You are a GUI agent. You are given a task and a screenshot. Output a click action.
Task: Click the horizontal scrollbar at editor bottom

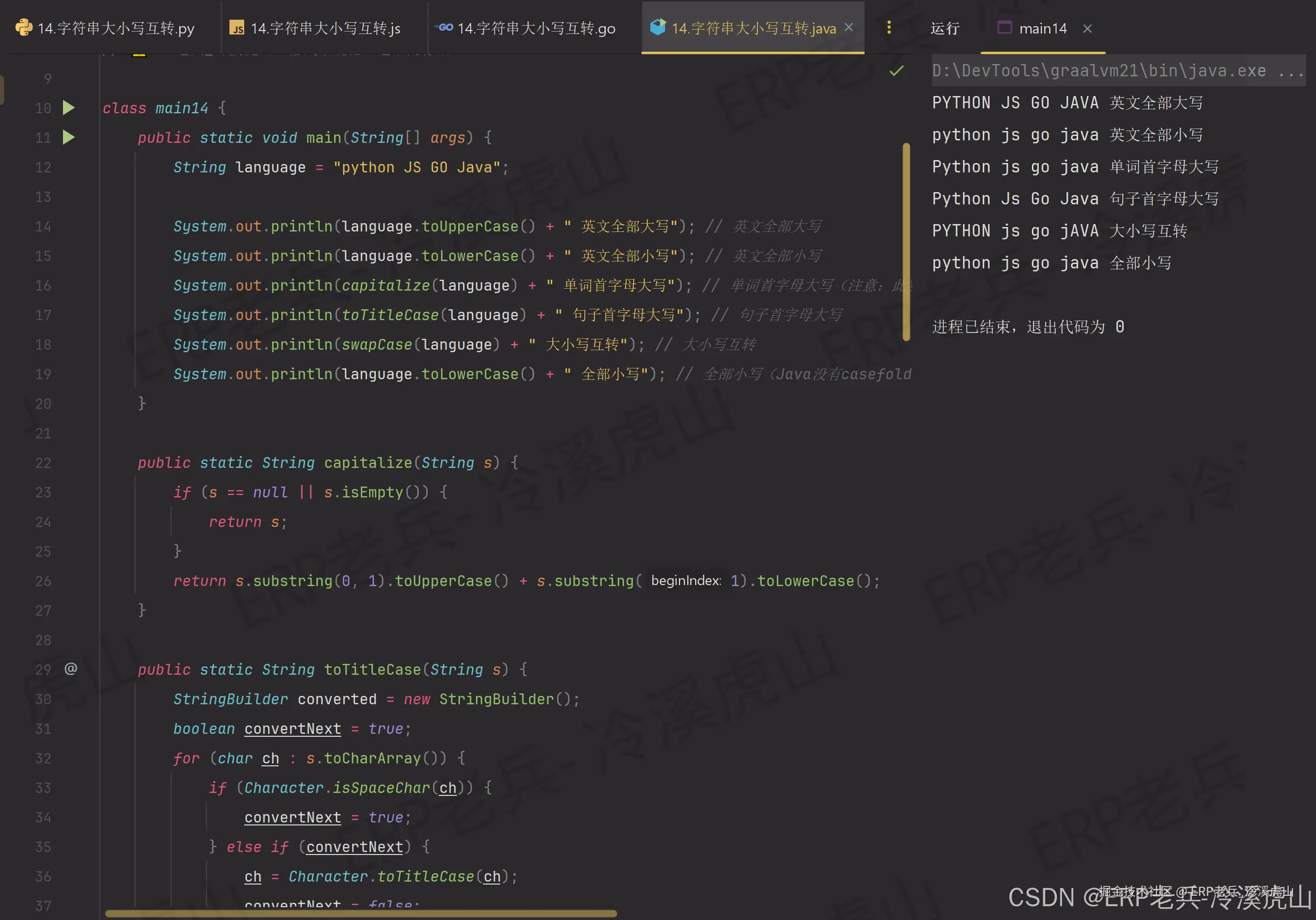coord(361,913)
